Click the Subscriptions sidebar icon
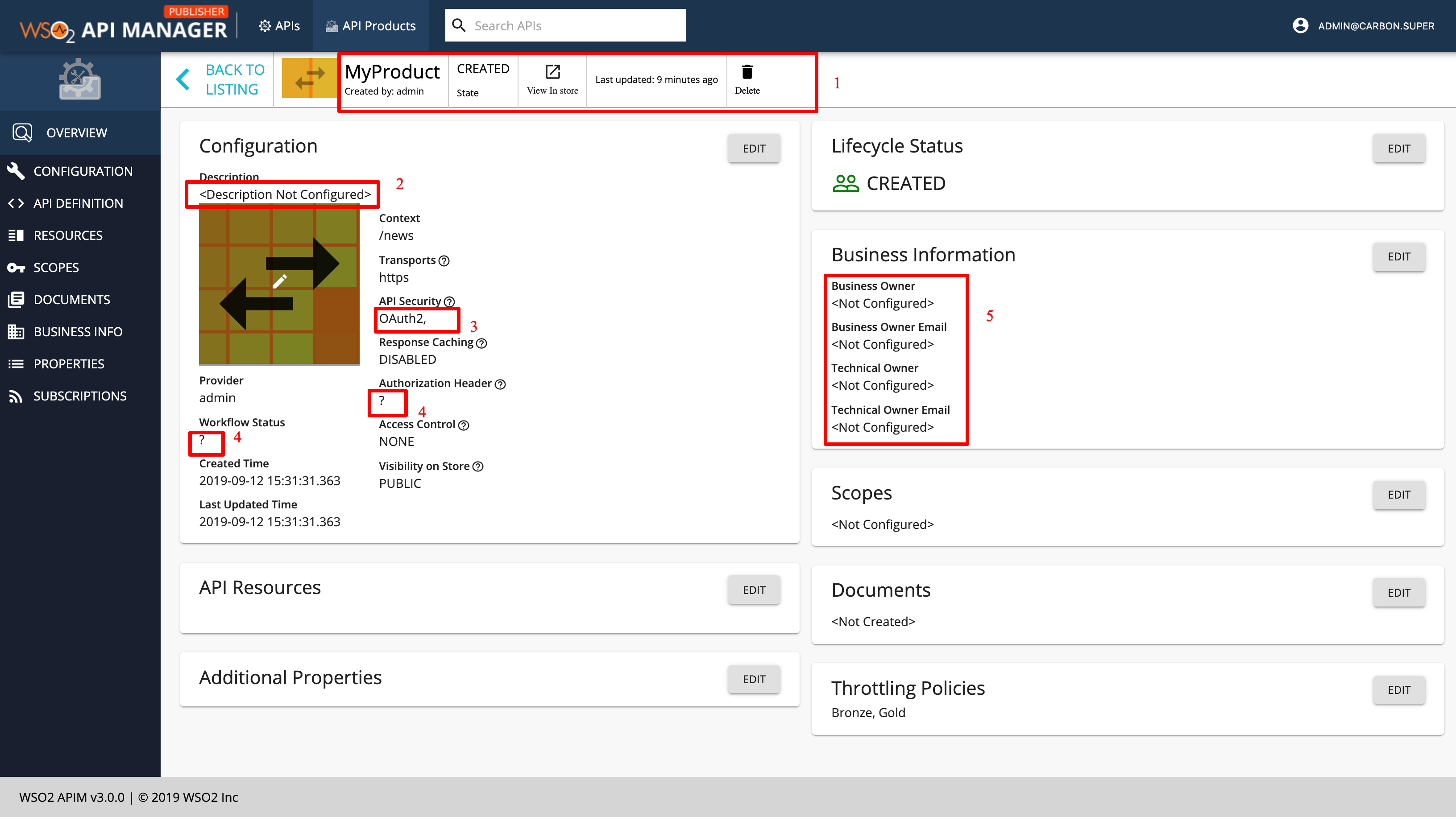1456x817 pixels. point(15,396)
